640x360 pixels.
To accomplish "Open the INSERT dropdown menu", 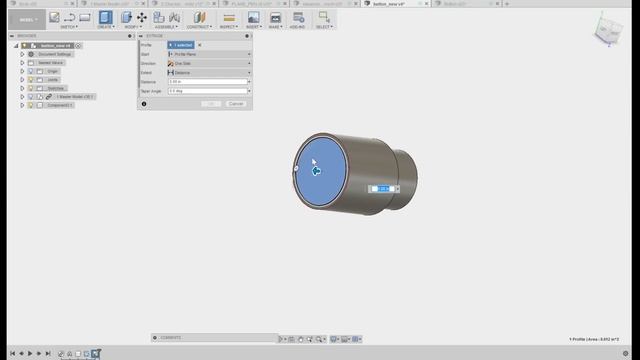I will pyautogui.click(x=253, y=27).
